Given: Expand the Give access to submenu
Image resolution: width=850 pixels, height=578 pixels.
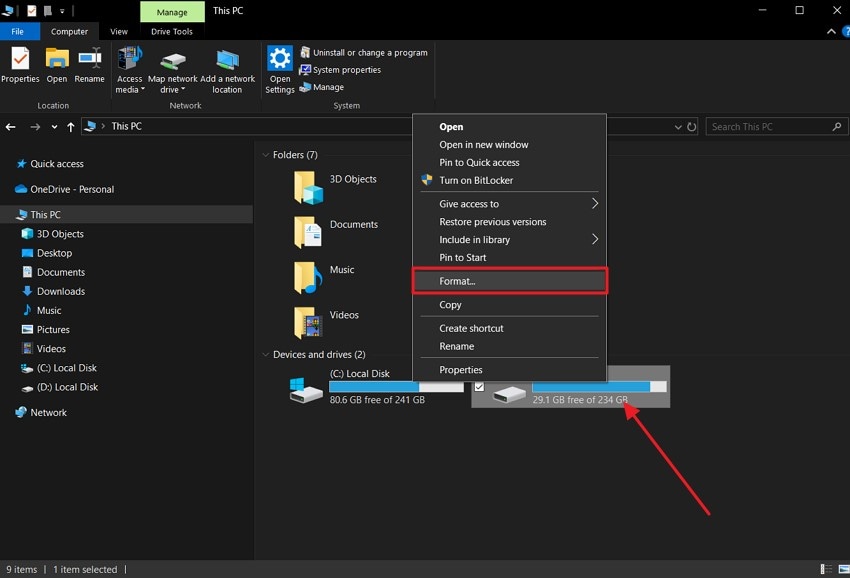Looking at the screenshot, I should pos(510,204).
